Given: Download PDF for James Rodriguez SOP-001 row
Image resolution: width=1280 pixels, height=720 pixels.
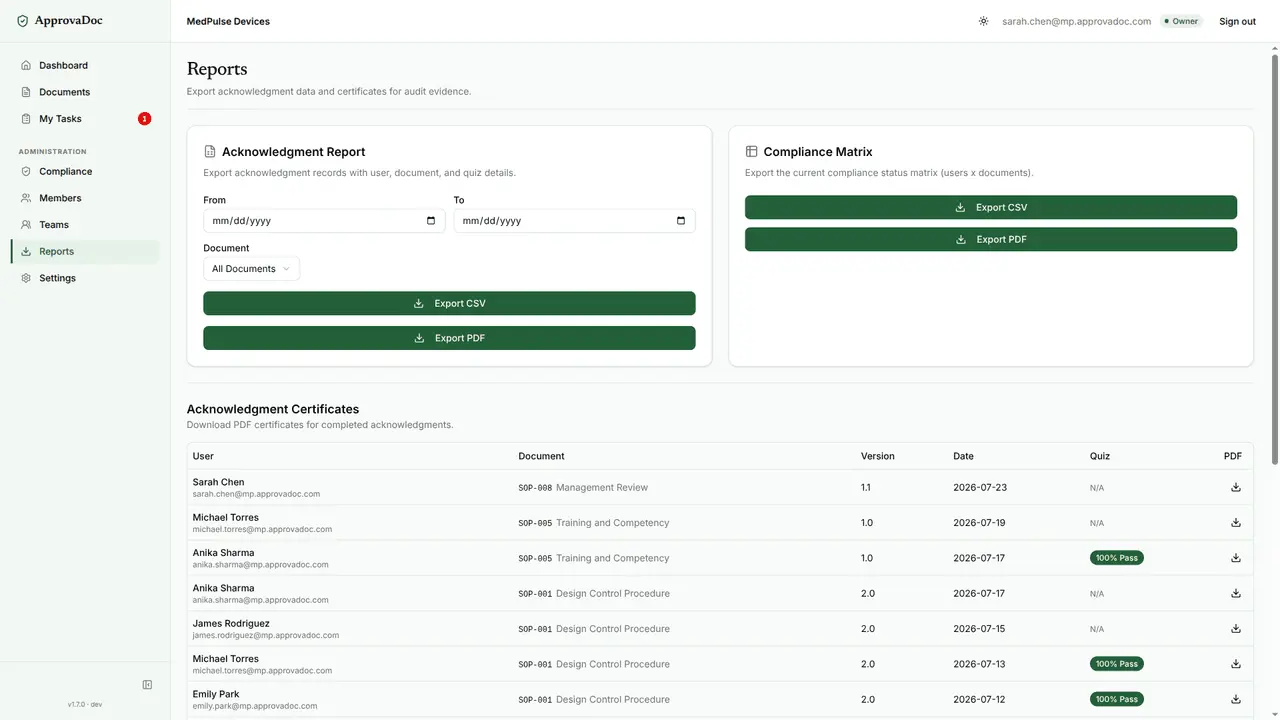Looking at the screenshot, I should tap(1236, 628).
